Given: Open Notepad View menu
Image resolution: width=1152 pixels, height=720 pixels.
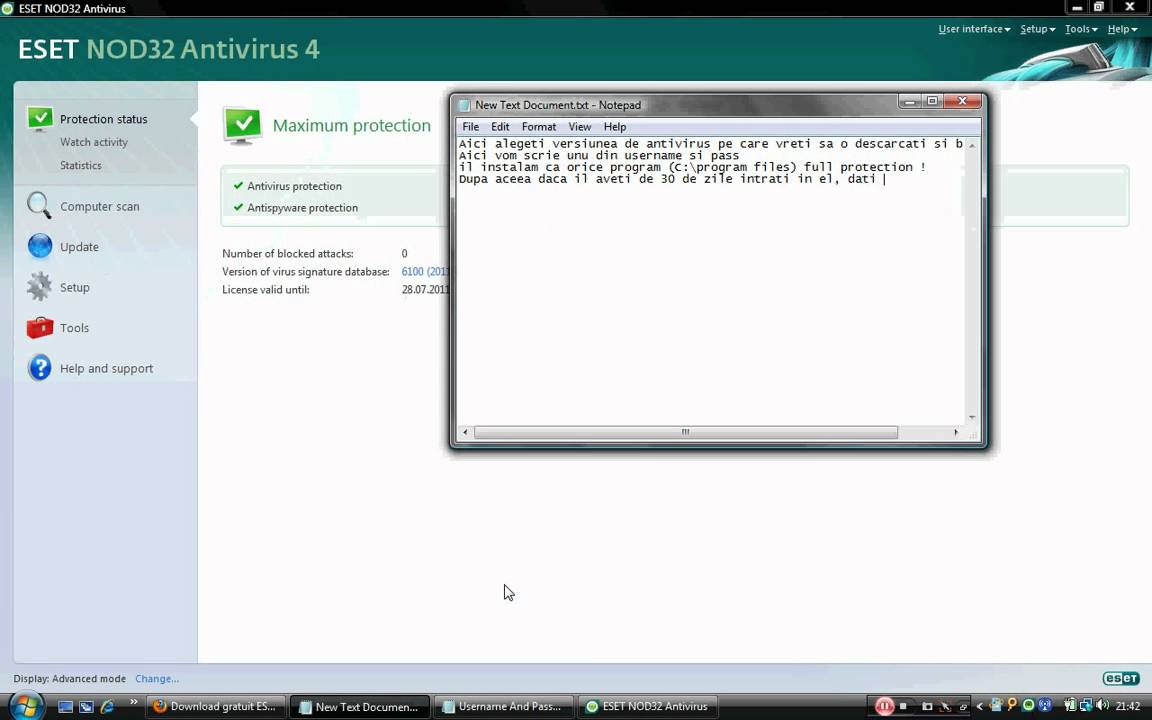Looking at the screenshot, I should point(580,126).
